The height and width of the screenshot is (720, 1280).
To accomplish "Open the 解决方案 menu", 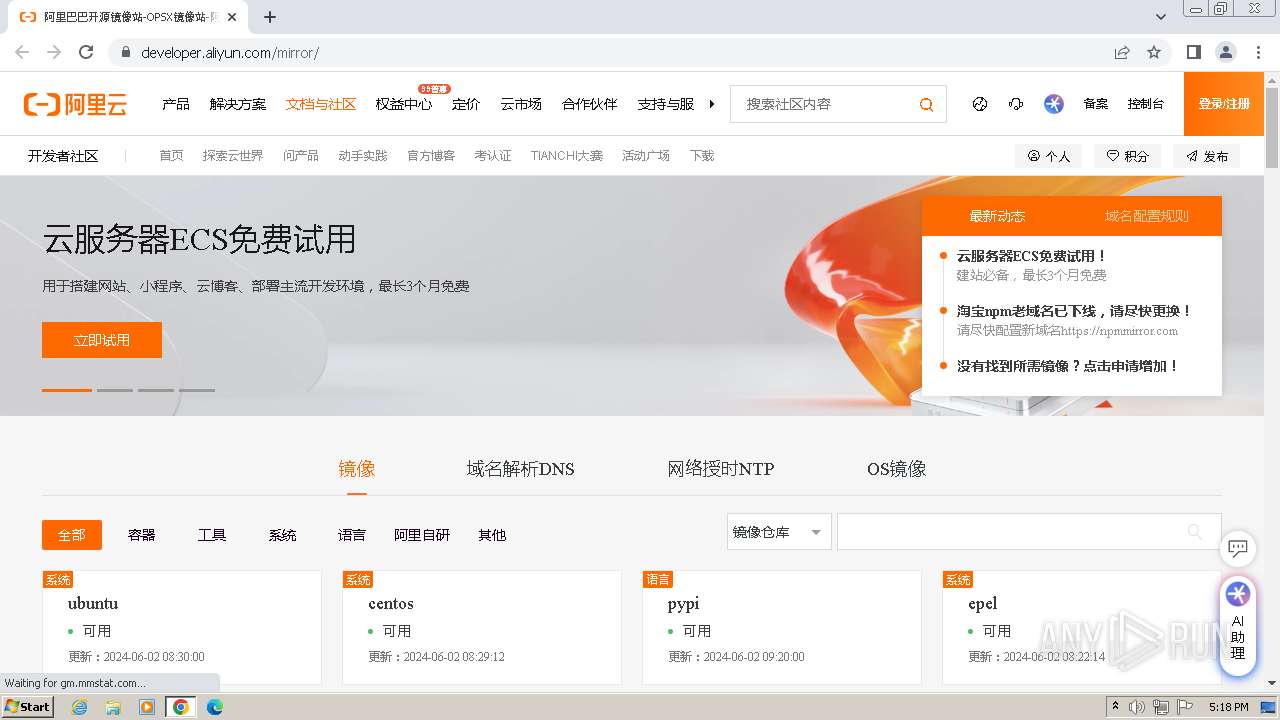I will point(238,104).
